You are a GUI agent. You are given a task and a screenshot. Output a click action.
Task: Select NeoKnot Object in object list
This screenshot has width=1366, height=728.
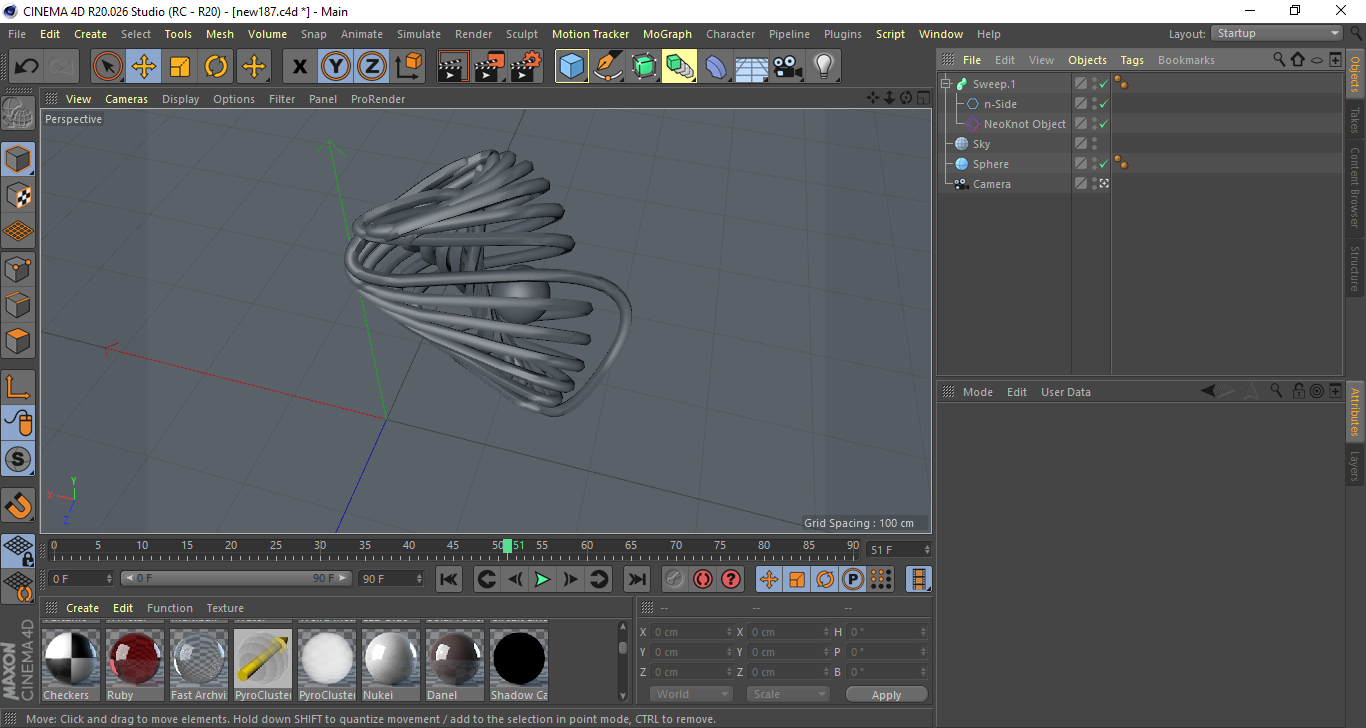pos(1025,124)
